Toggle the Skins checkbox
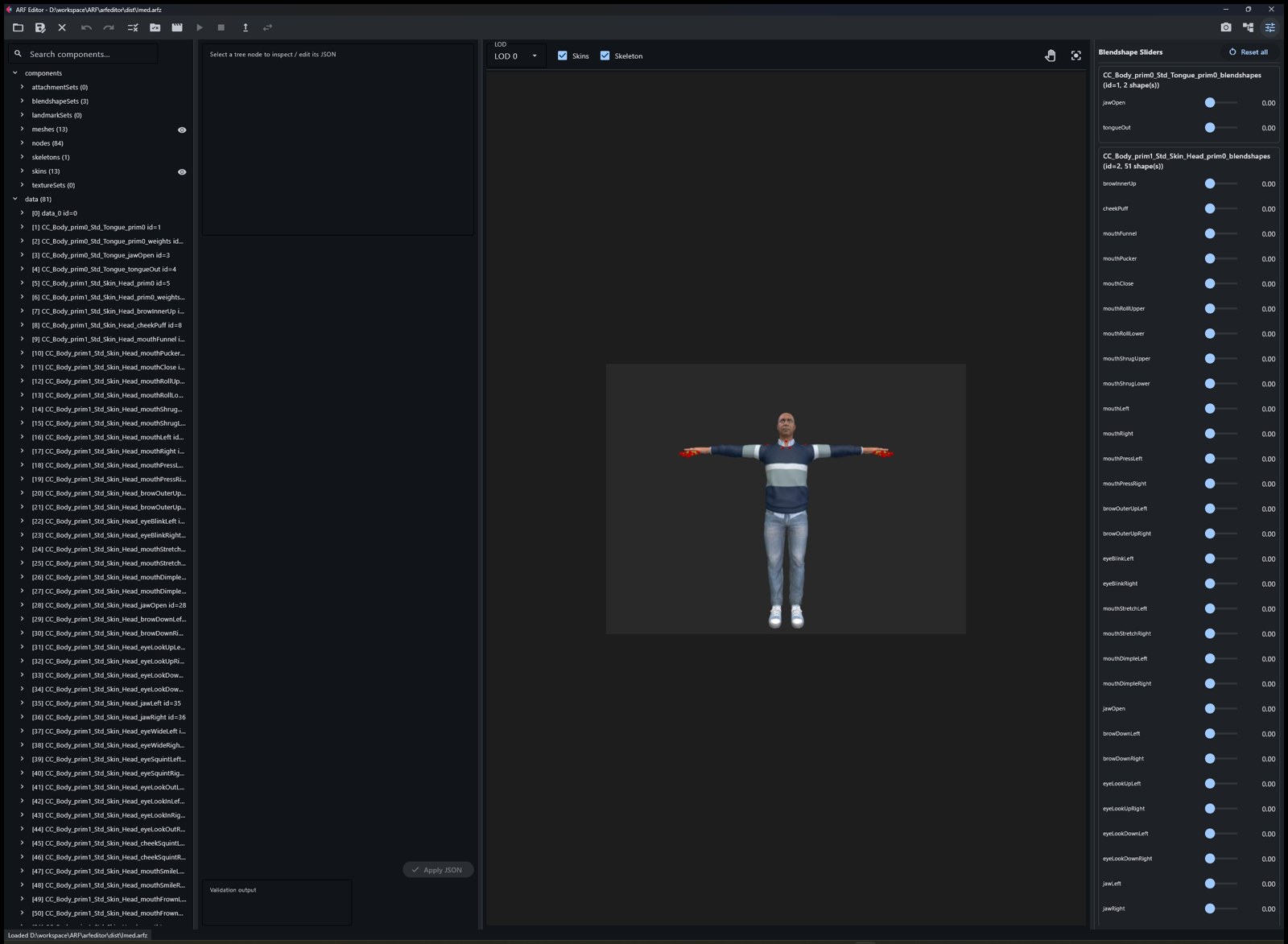The image size is (1288, 944). coord(563,56)
